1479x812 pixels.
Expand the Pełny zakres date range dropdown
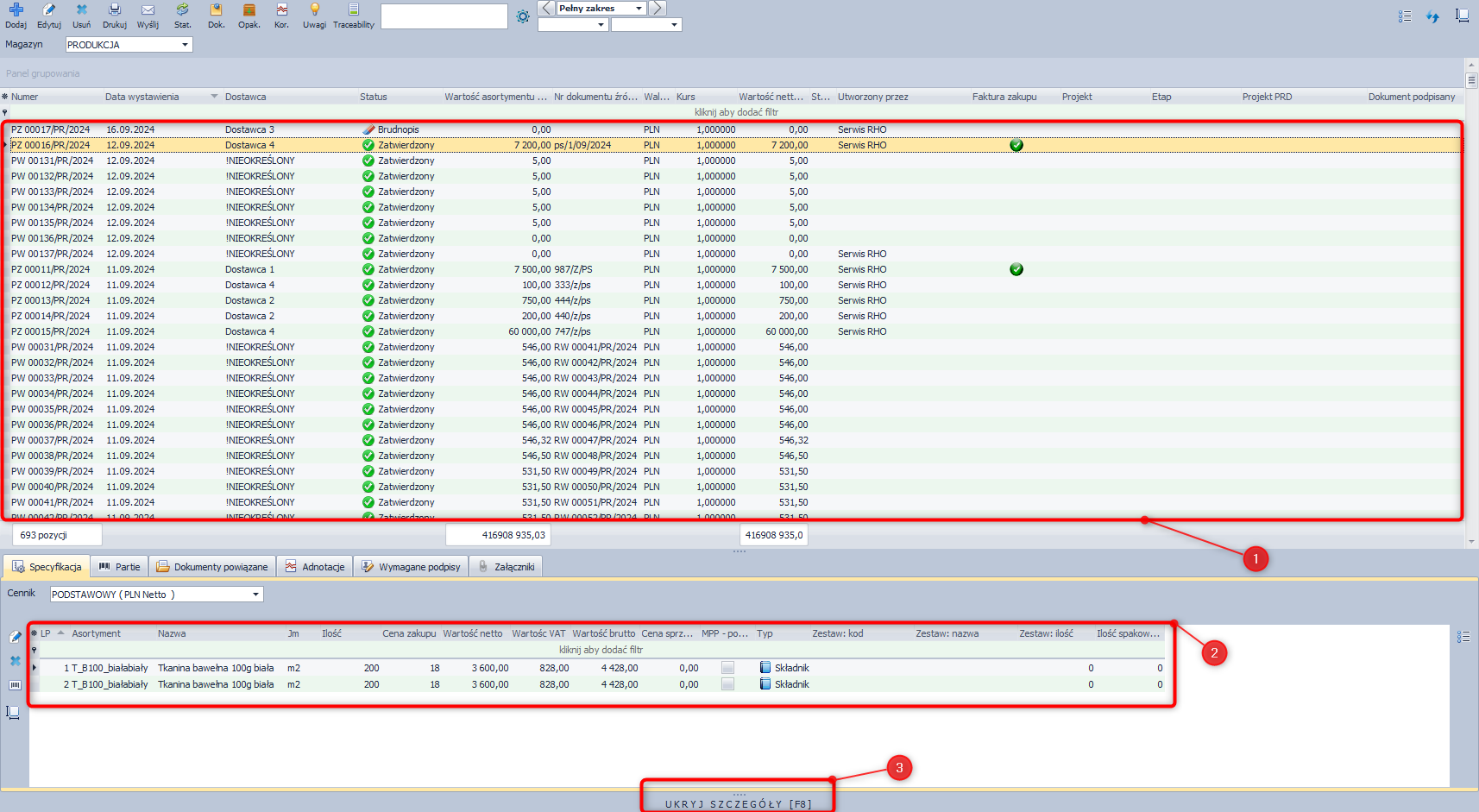[x=639, y=9]
